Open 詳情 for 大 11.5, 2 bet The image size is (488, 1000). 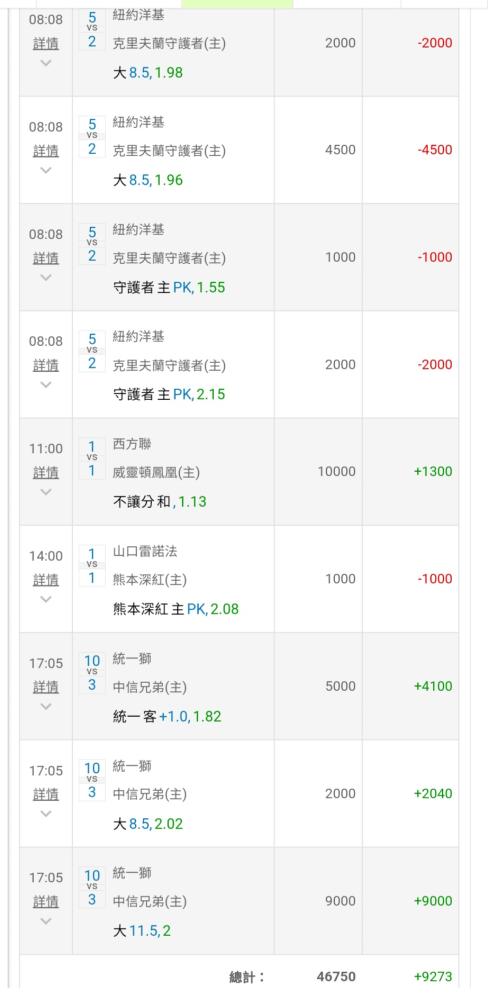pos(46,901)
